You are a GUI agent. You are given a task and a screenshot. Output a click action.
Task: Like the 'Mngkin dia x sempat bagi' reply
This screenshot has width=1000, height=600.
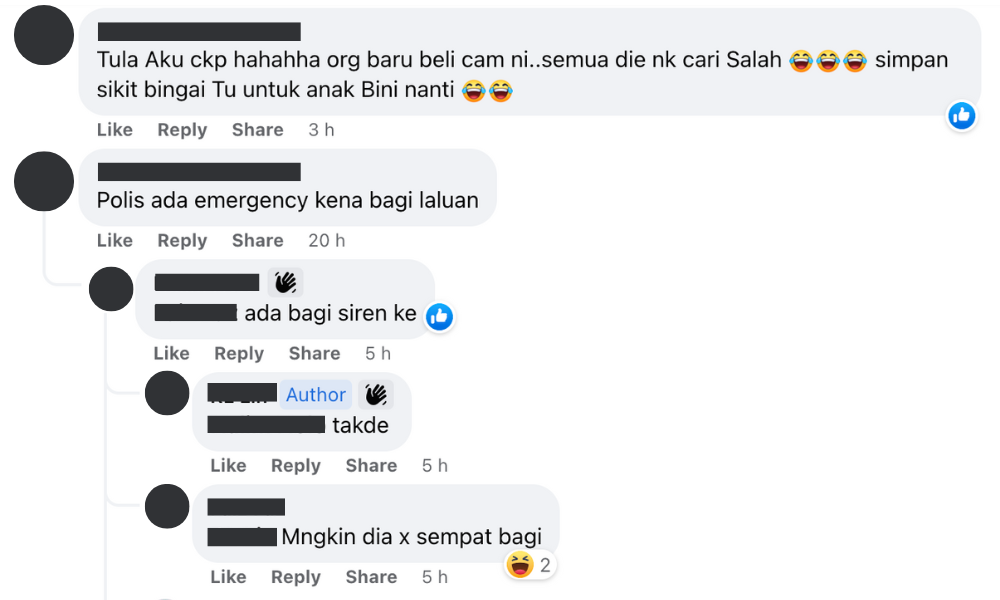228,577
